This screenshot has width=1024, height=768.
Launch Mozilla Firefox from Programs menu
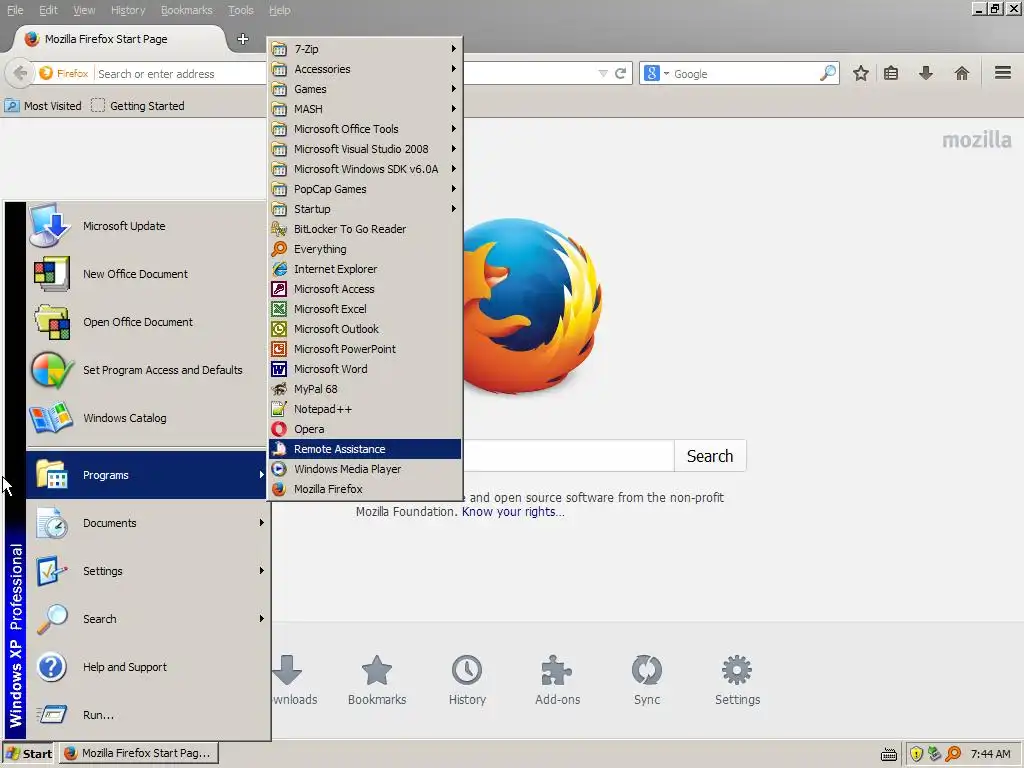(364, 489)
